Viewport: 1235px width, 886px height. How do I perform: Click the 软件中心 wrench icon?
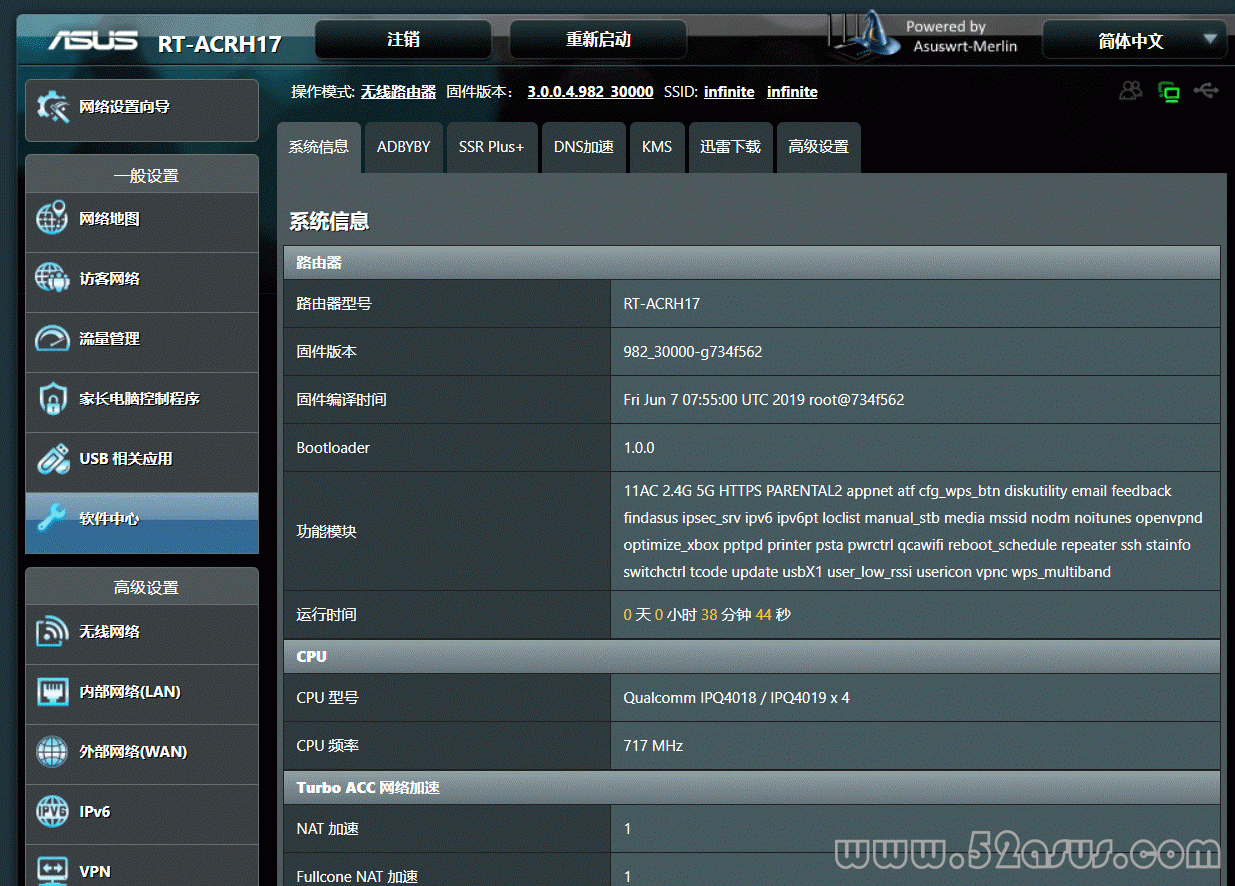pos(52,518)
